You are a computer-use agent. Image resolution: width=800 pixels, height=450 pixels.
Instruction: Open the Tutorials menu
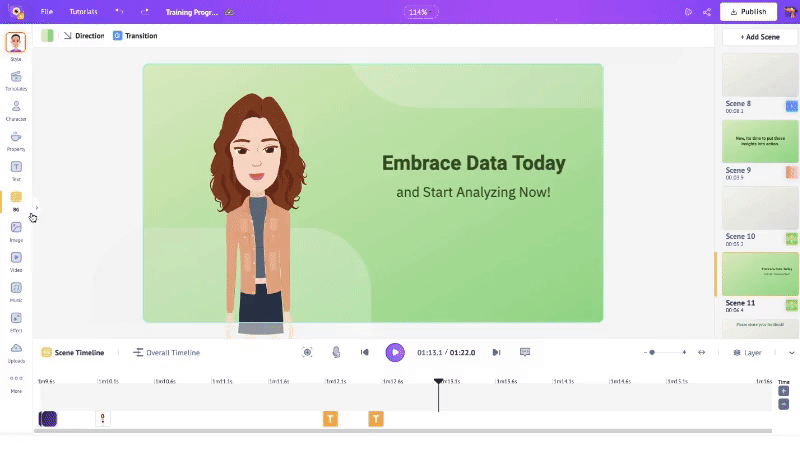[x=83, y=12]
